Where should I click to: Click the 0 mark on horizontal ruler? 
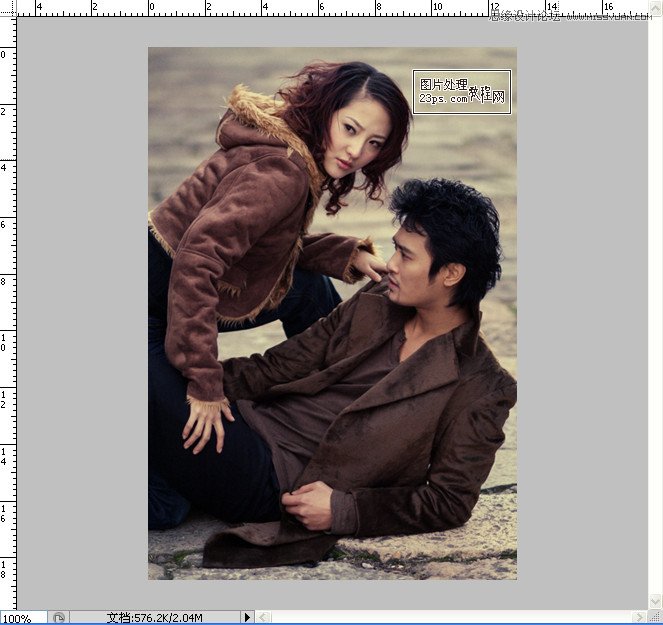tap(151, 8)
